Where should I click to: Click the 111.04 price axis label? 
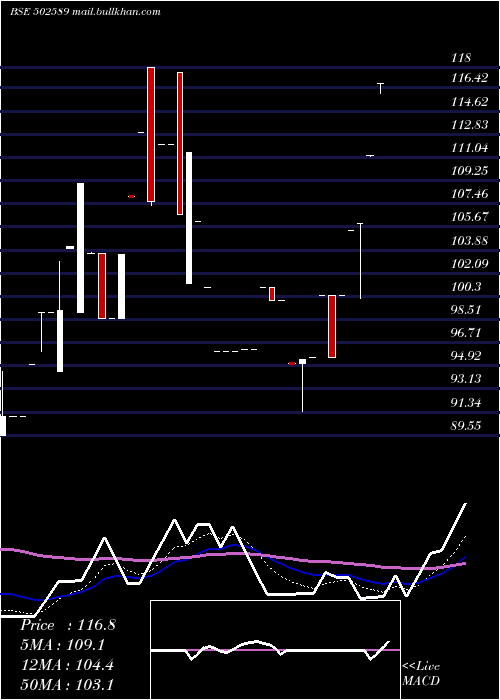[x=470, y=148]
